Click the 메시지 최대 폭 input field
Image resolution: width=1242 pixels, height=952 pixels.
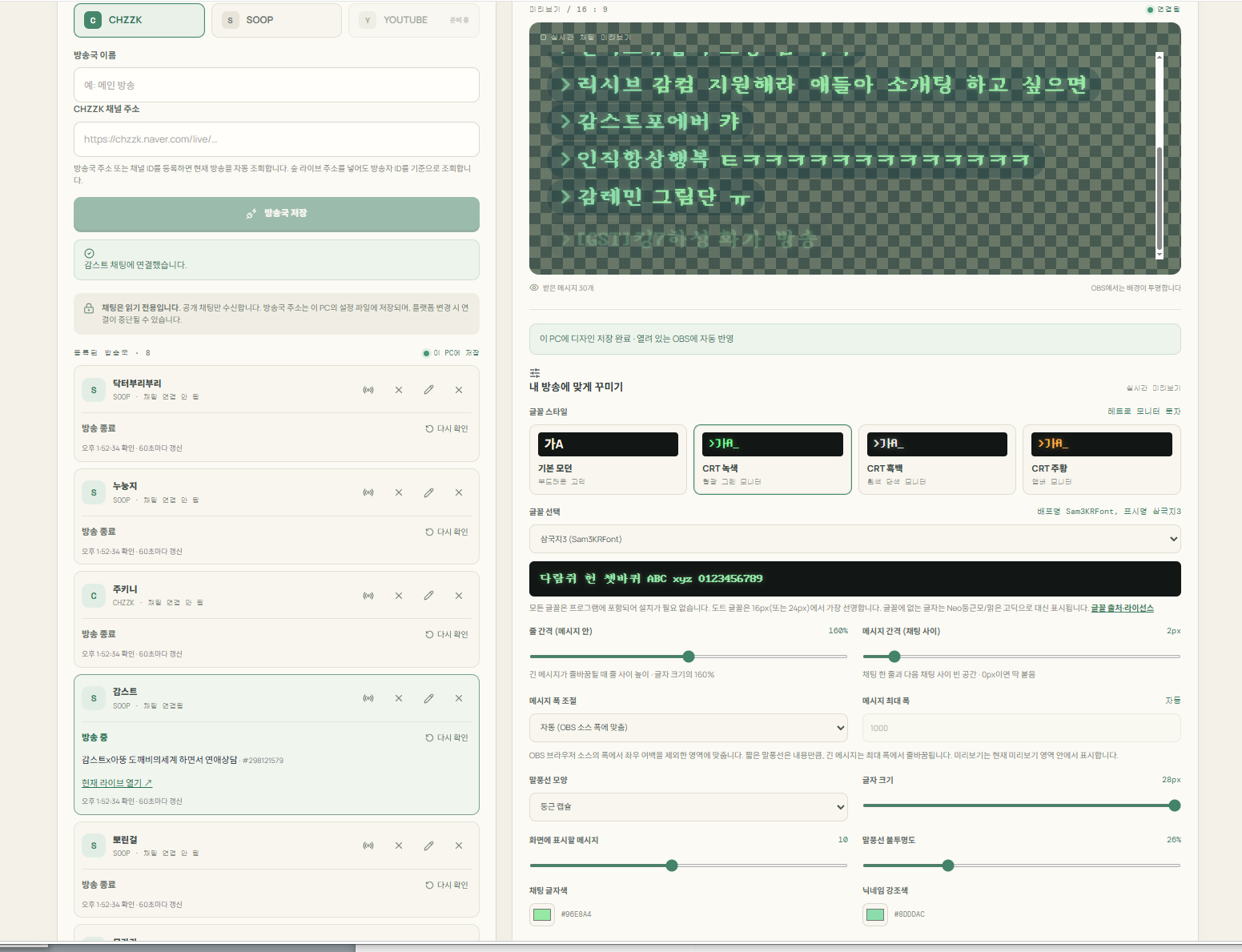[1021, 728]
